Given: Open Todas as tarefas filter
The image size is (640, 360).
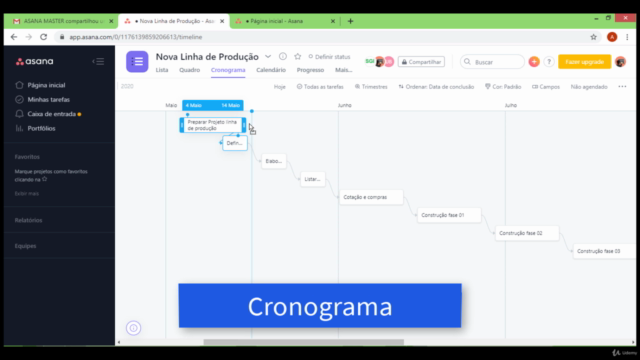Looking at the screenshot, I should tap(320, 87).
